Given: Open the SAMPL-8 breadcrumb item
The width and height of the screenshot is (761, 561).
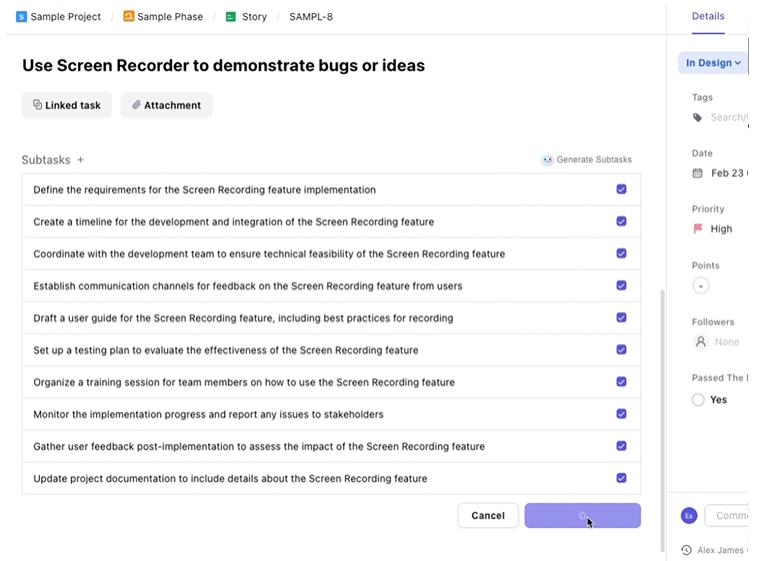Looking at the screenshot, I should point(310,17).
